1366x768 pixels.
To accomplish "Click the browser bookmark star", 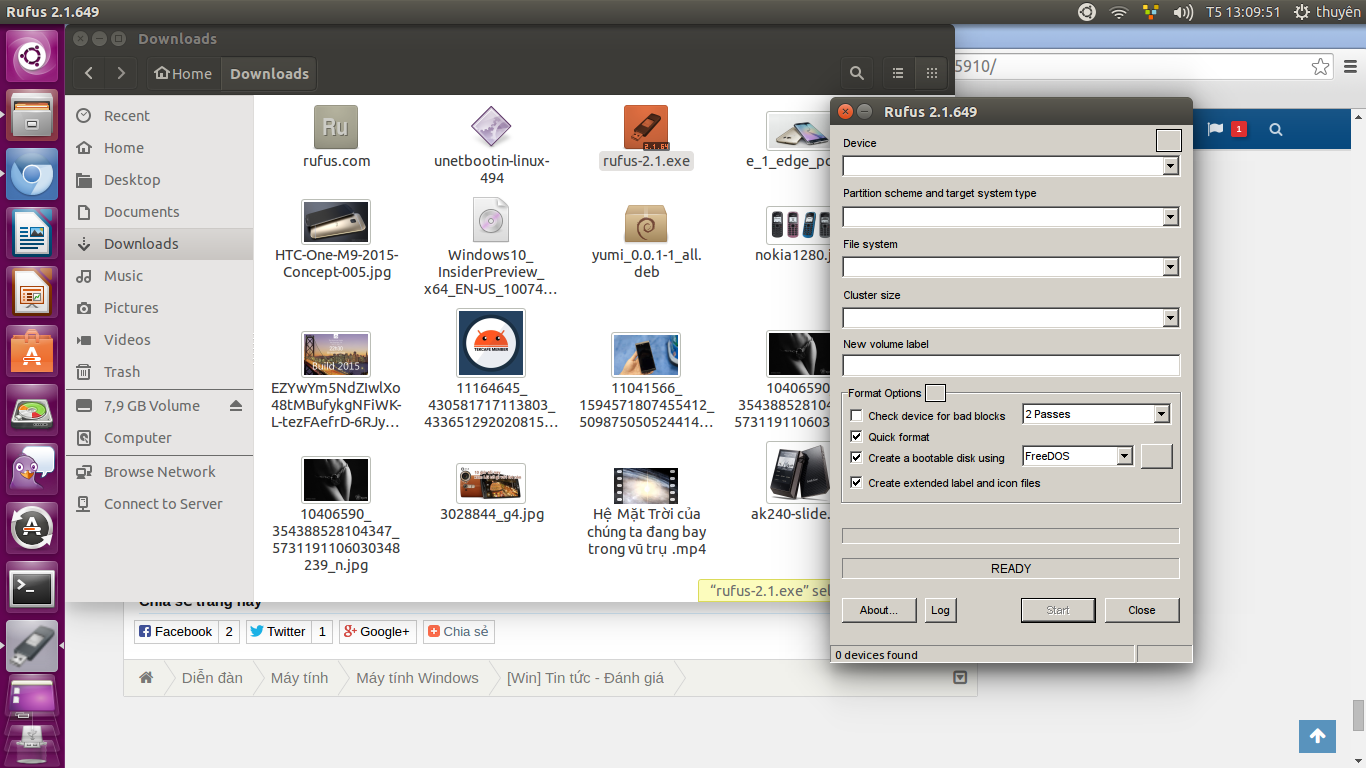I will (x=1321, y=67).
